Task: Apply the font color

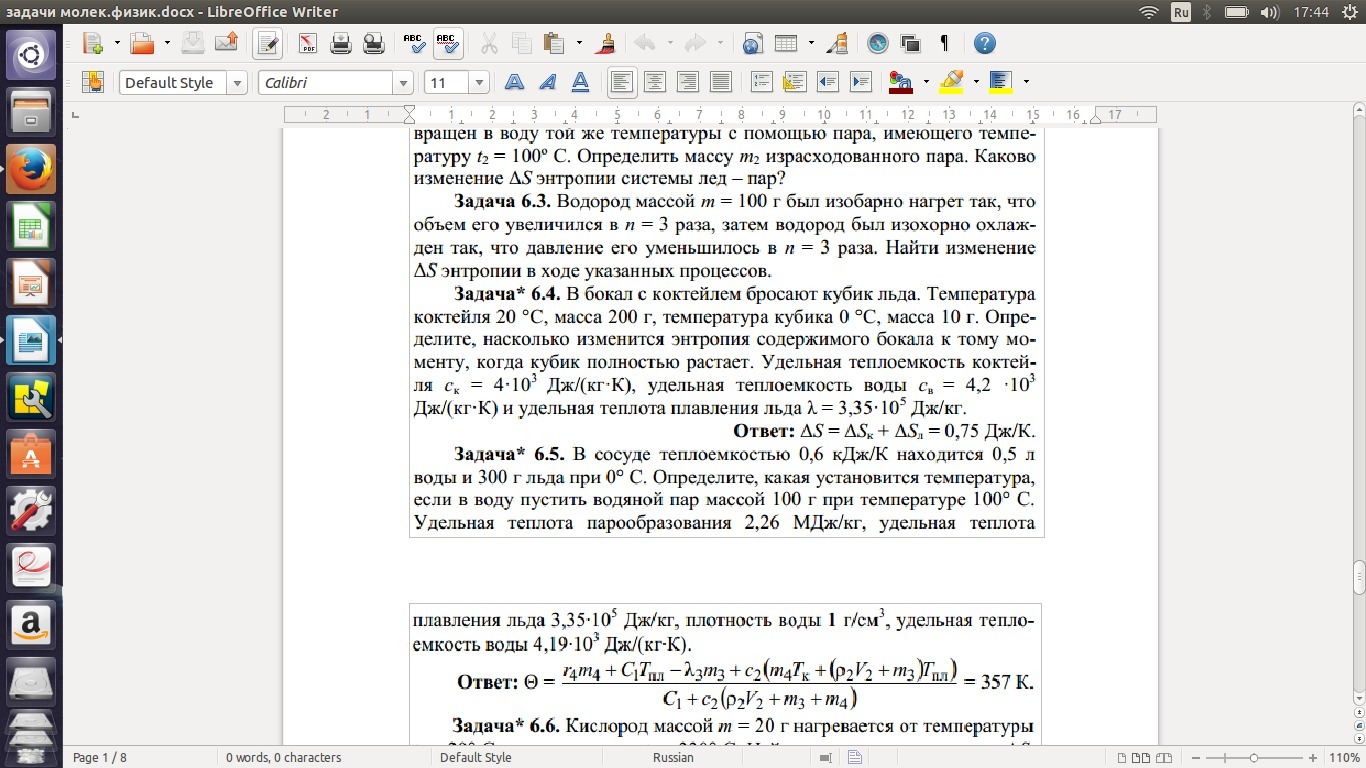Action: 900,82
